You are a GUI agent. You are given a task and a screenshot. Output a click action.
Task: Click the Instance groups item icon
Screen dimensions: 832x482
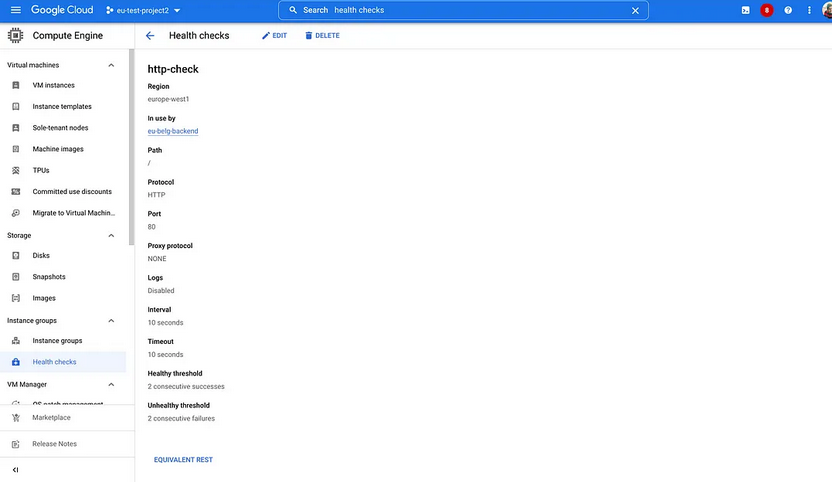[16, 341]
